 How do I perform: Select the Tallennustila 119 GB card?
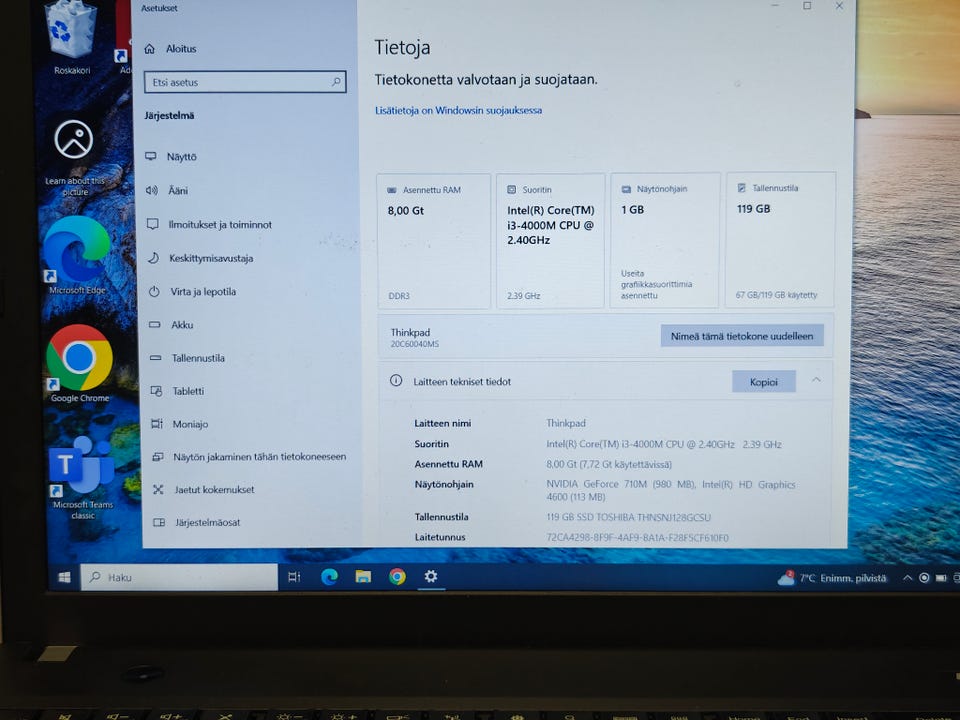[780, 239]
